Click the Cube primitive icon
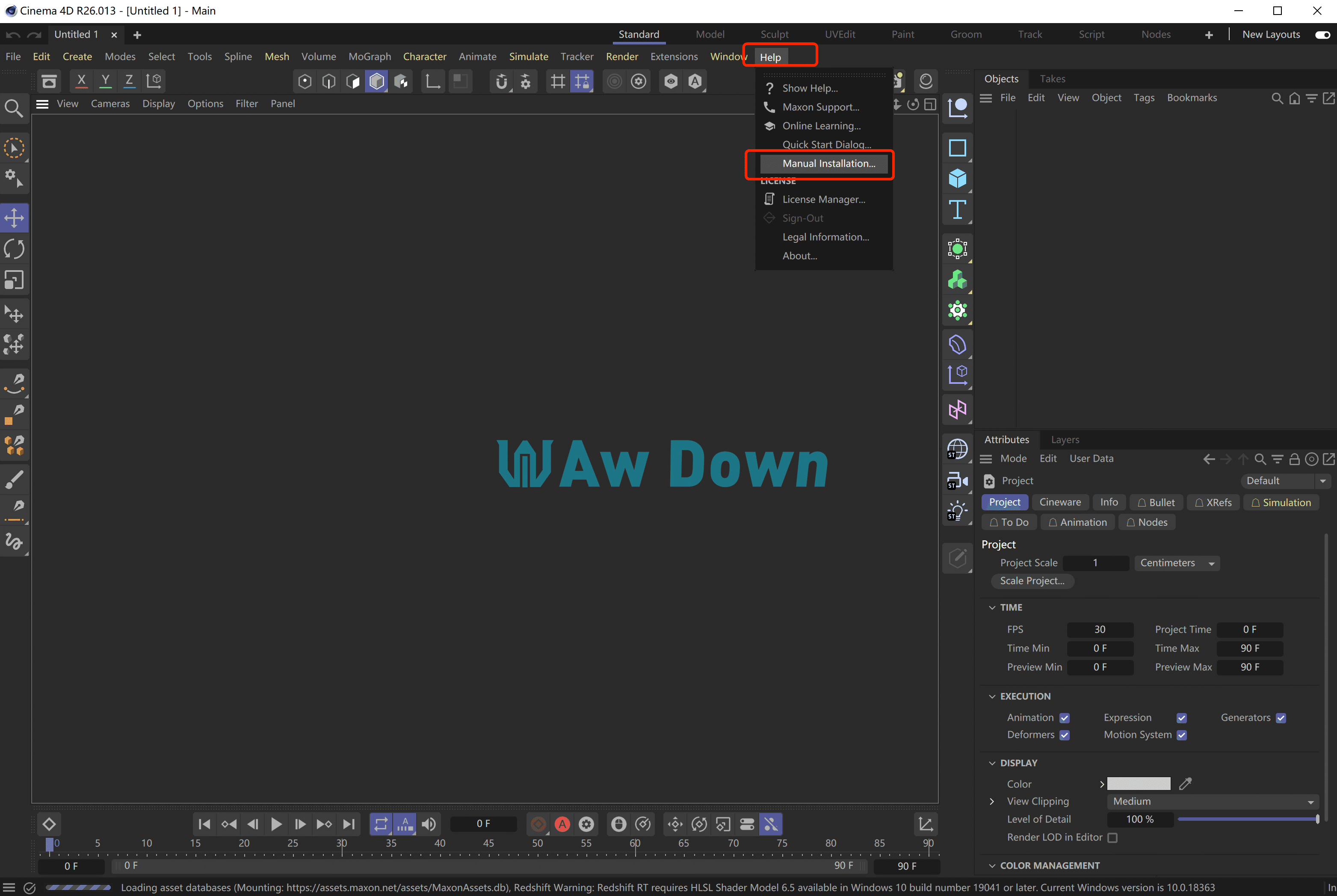This screenshot has height=896, width=1337. pos(957,179)
